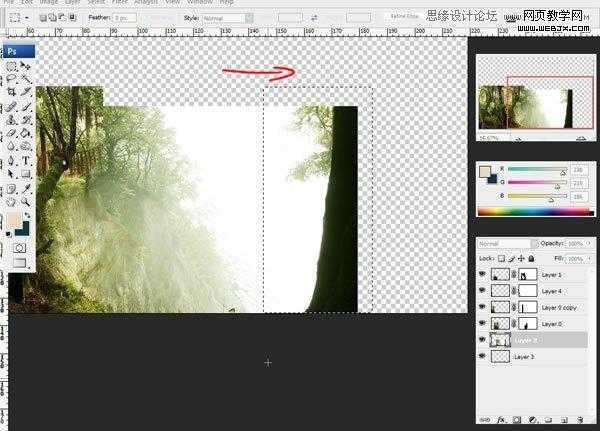Viewport: 600px width, 431px height.
Task: Select the Crop tool
Action: coord(11,91)
